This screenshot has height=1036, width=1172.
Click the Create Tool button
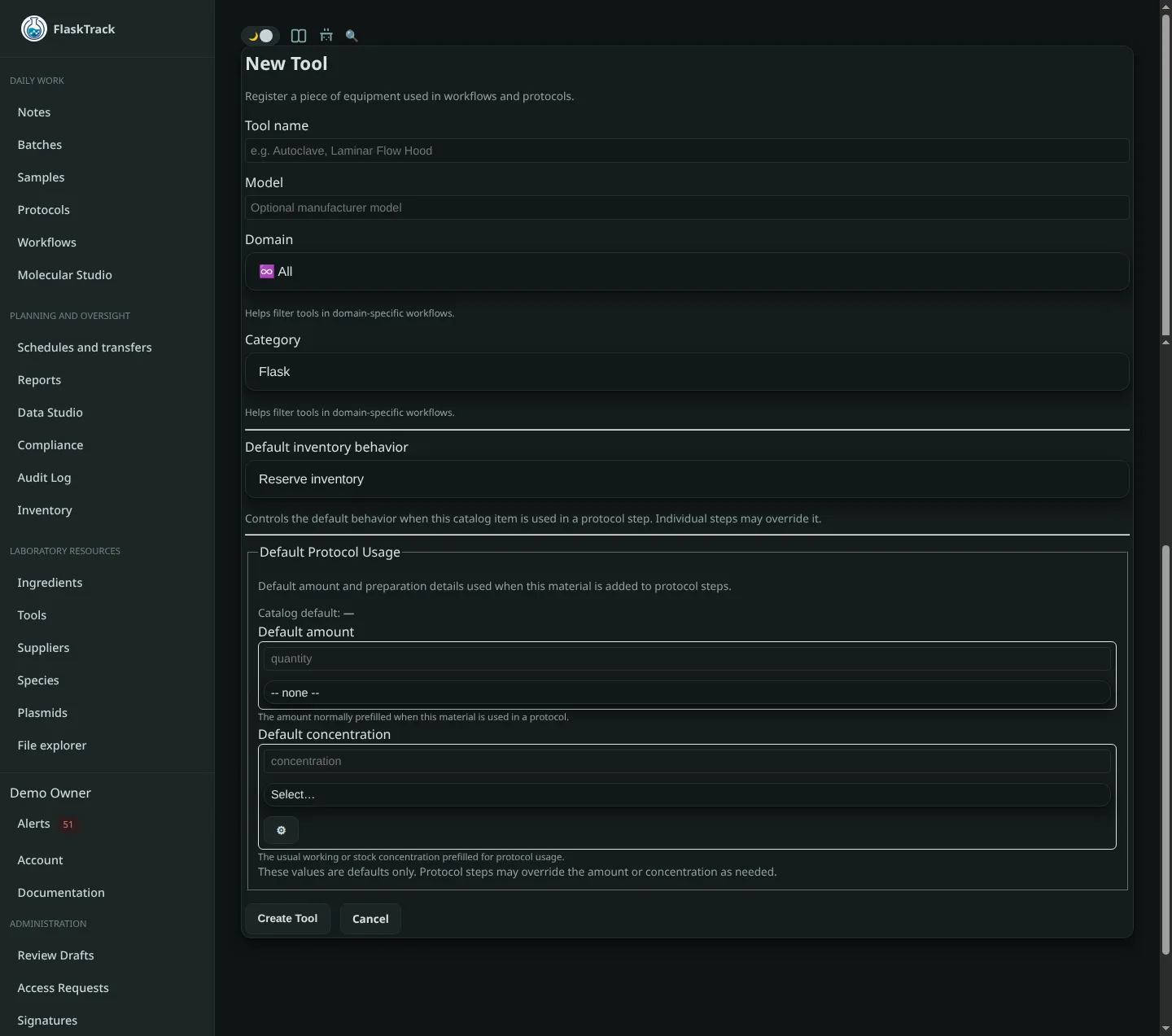287,919
